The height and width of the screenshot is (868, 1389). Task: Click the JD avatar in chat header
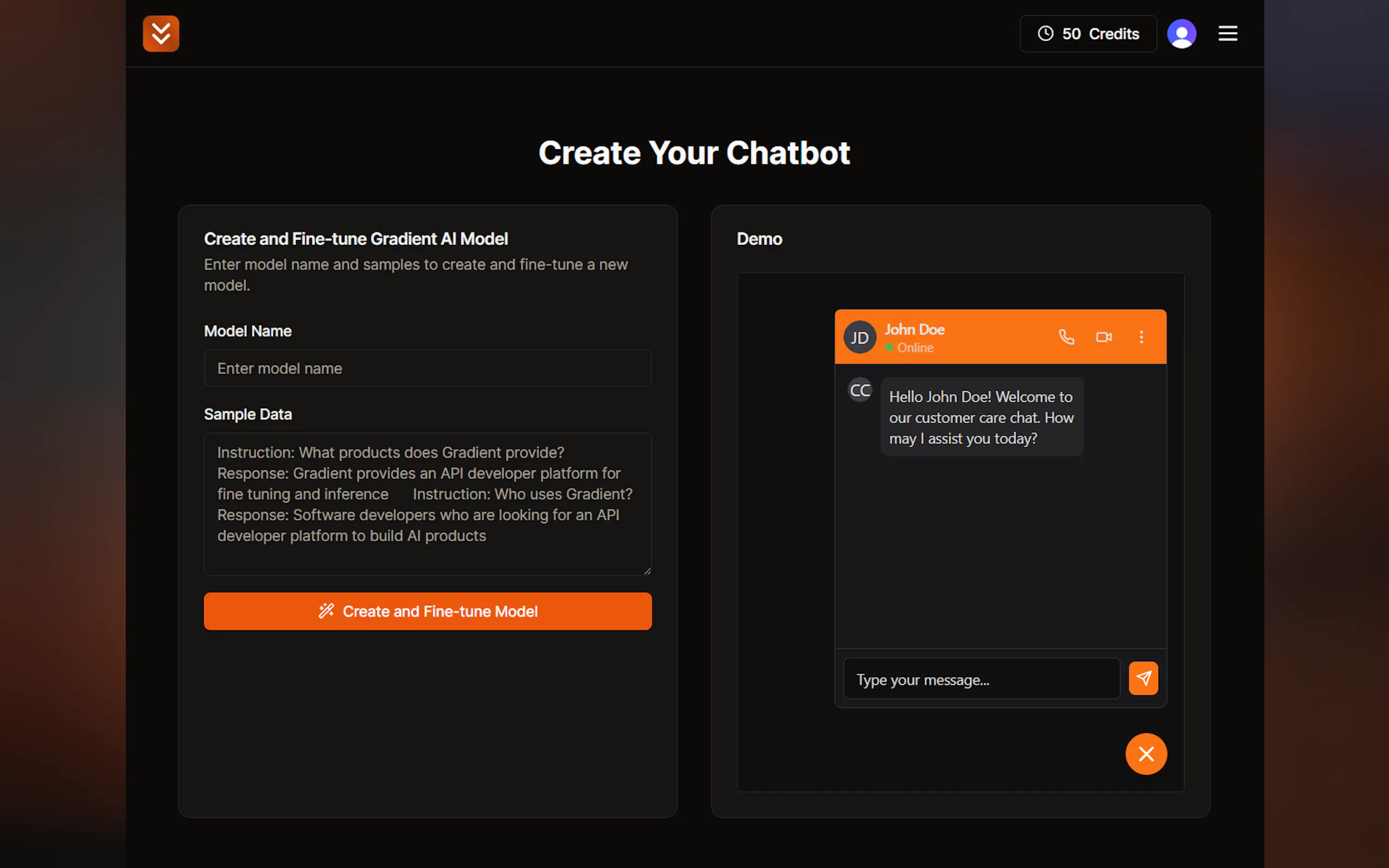point(860,337)
